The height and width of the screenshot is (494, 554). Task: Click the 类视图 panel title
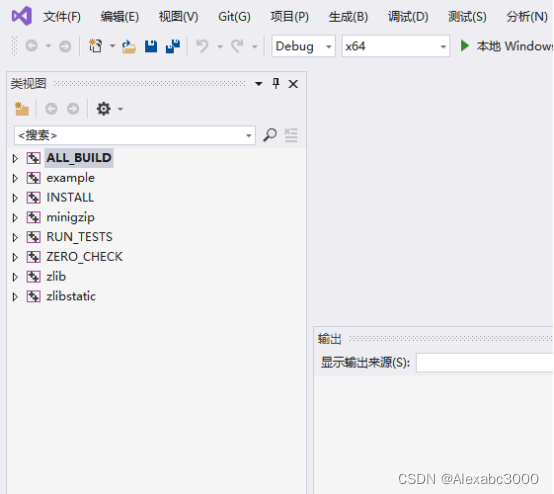(x=29, y=84)
